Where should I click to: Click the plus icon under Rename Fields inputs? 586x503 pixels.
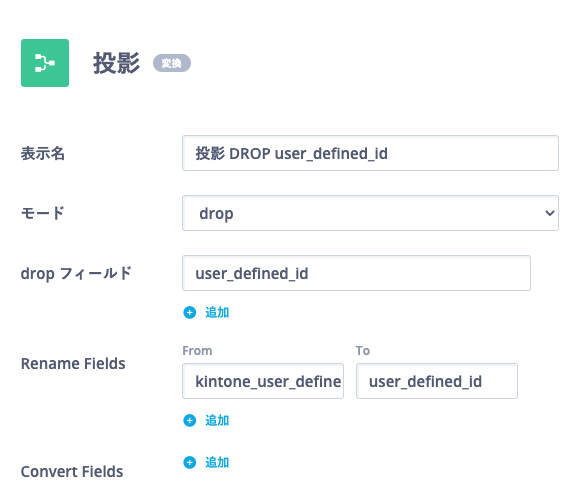[189, 420]
